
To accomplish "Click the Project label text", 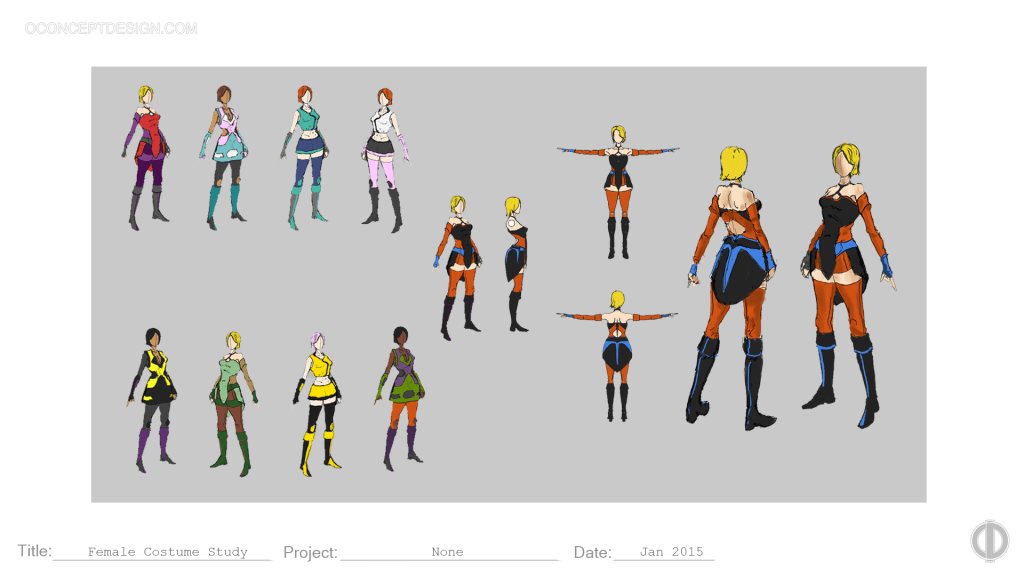I will [x=310, y=552].
